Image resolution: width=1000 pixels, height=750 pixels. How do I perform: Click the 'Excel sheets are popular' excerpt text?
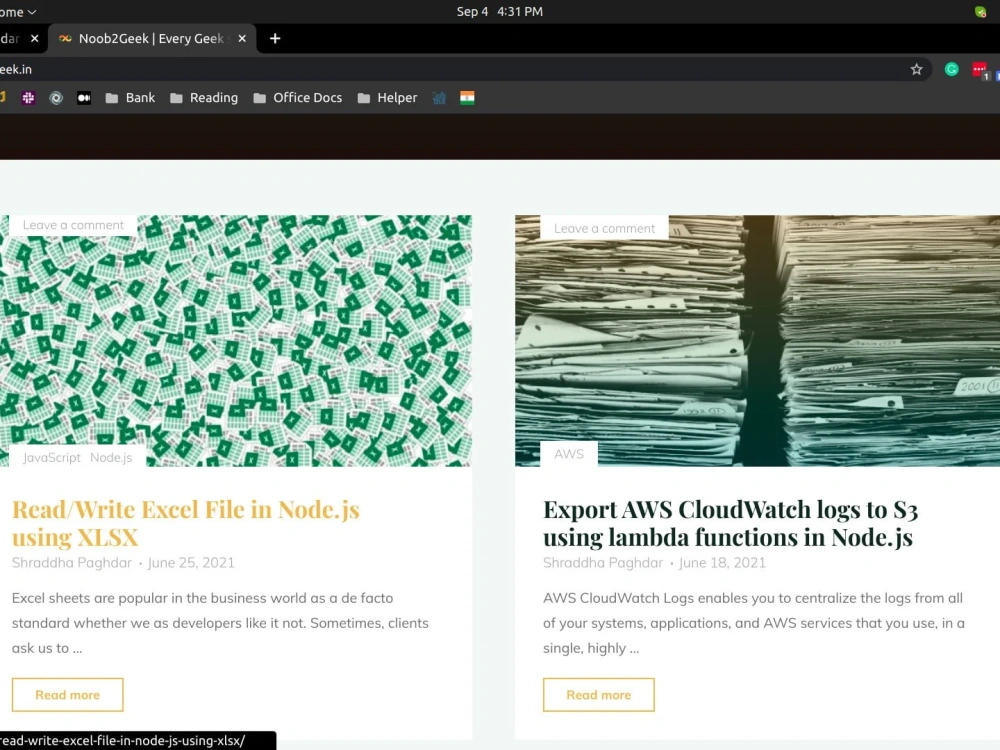(x=220, y=623)
